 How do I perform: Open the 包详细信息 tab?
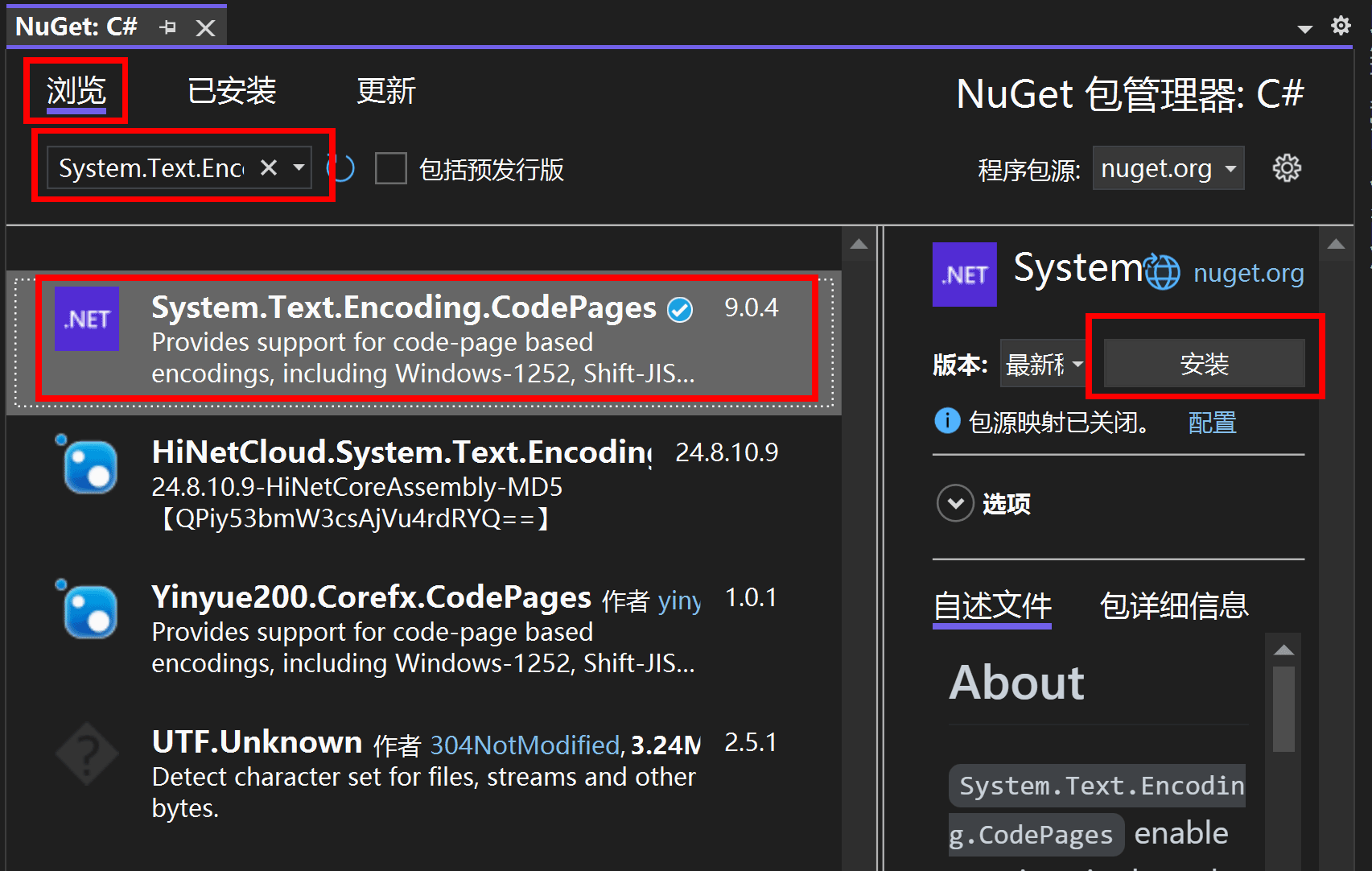coord(1173,606)
